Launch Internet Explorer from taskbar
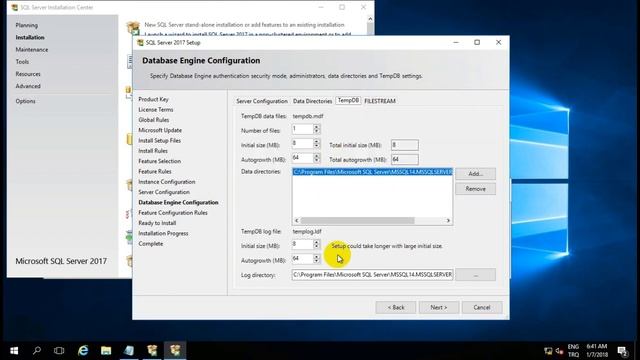 pos(83,350)
